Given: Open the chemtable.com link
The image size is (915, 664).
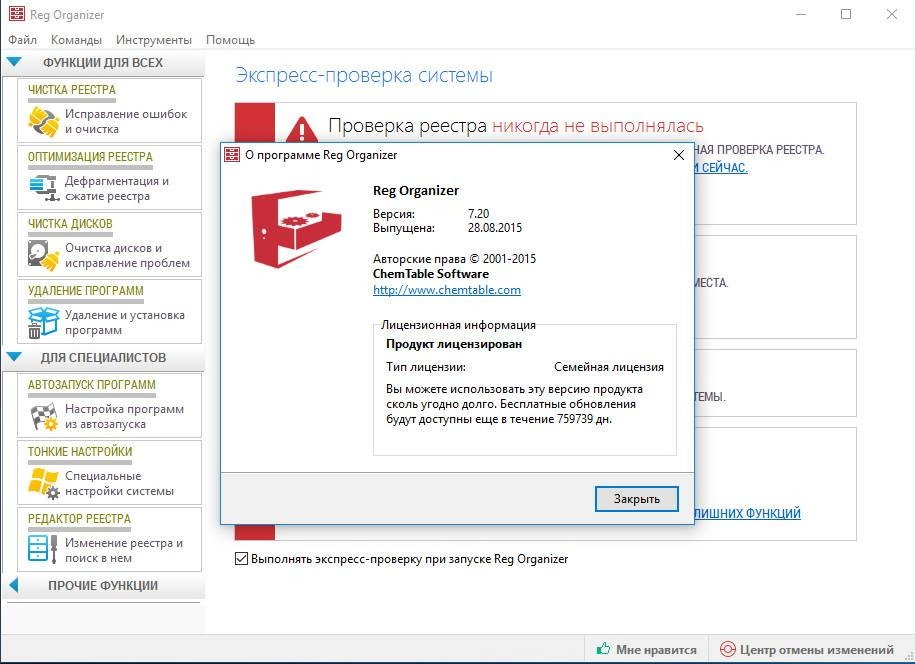Looking at the screenshot, I should tap(447, 290).
